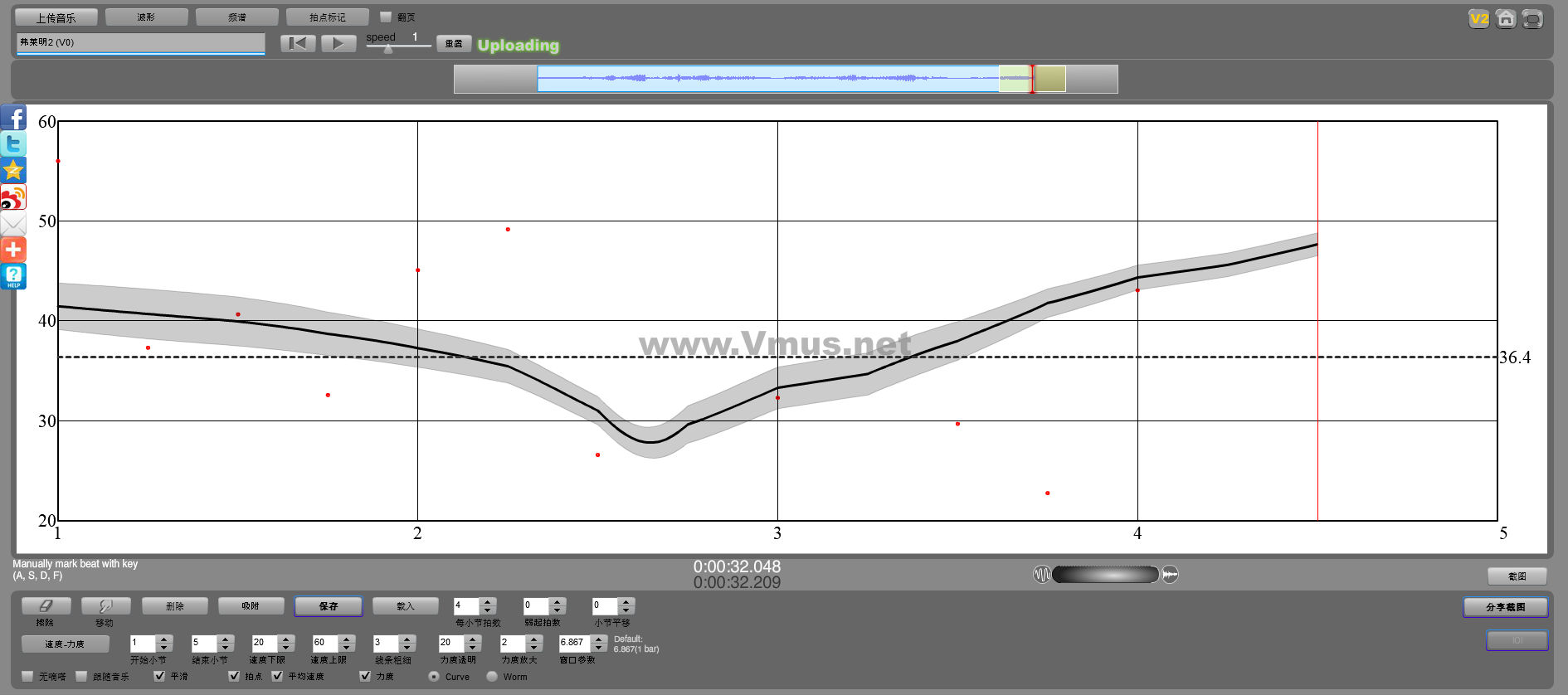This screenshot has height=695, width=1568.
Task: Increase the 每小节拍数 beats-per-bar value
Action: [x=488, y=602]
